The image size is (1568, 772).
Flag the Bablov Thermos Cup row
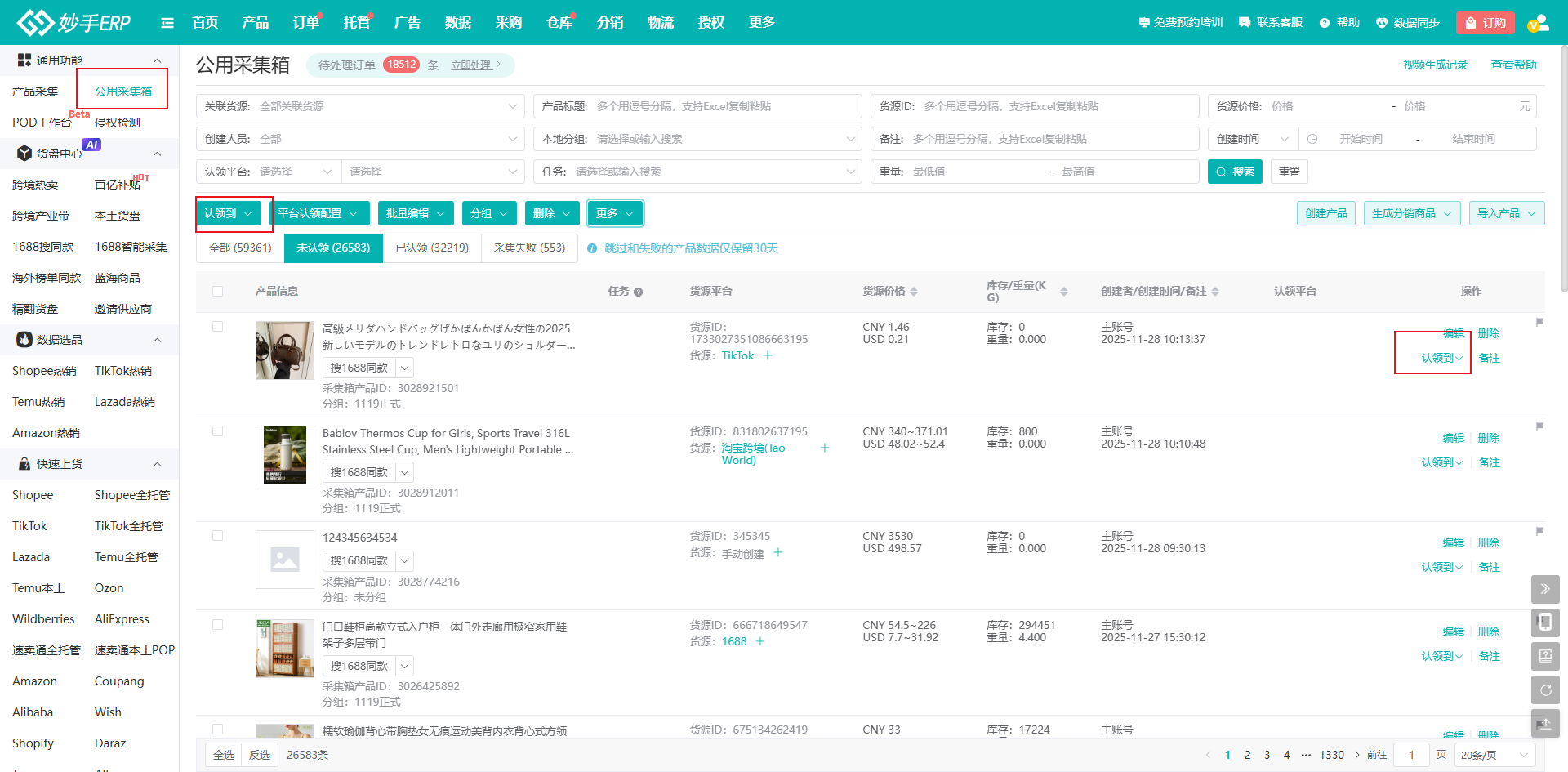click(1539, 426)
